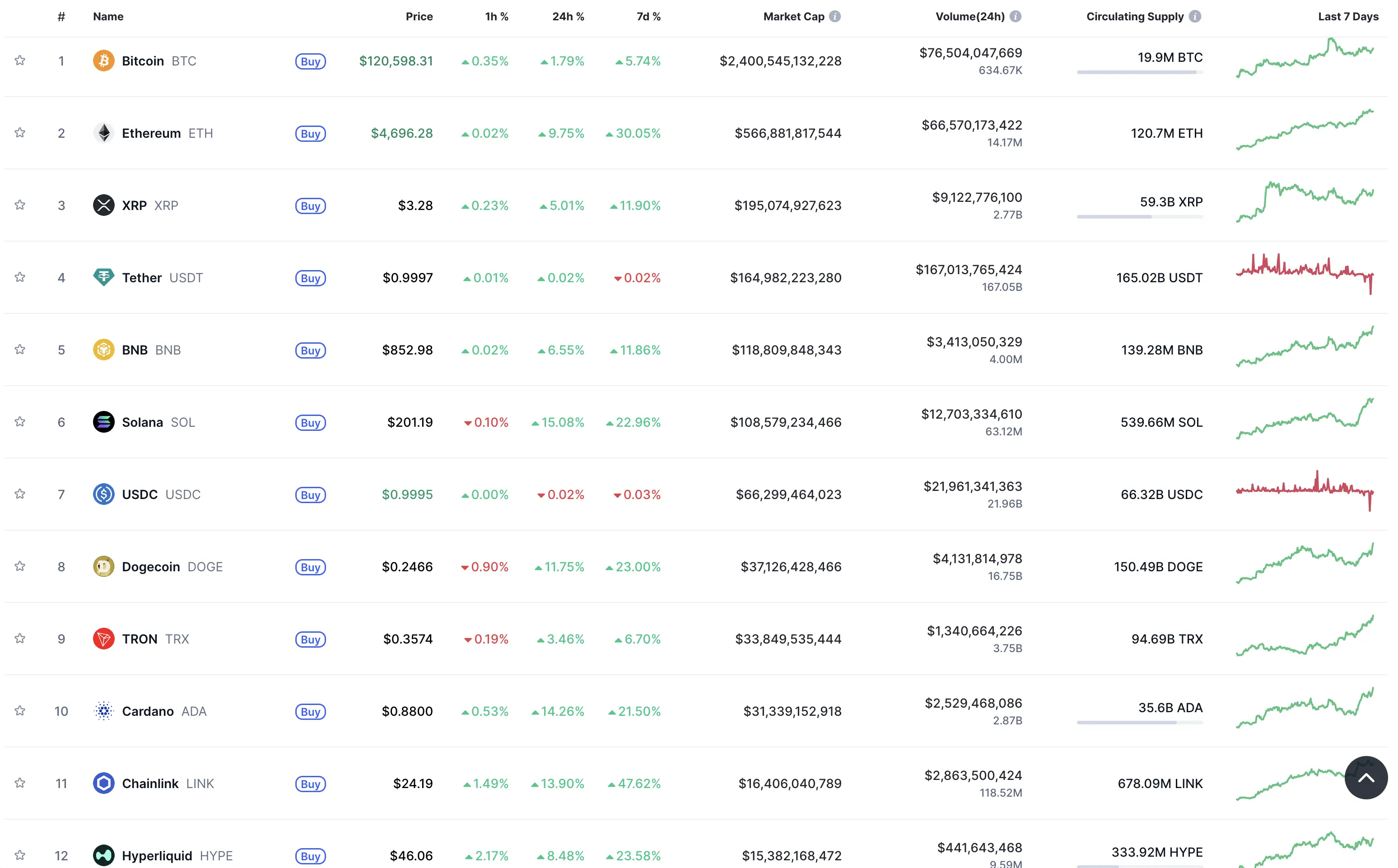Click the Tether USDT coin logo
Screen dimensions: 1398x868
[103, 277]
